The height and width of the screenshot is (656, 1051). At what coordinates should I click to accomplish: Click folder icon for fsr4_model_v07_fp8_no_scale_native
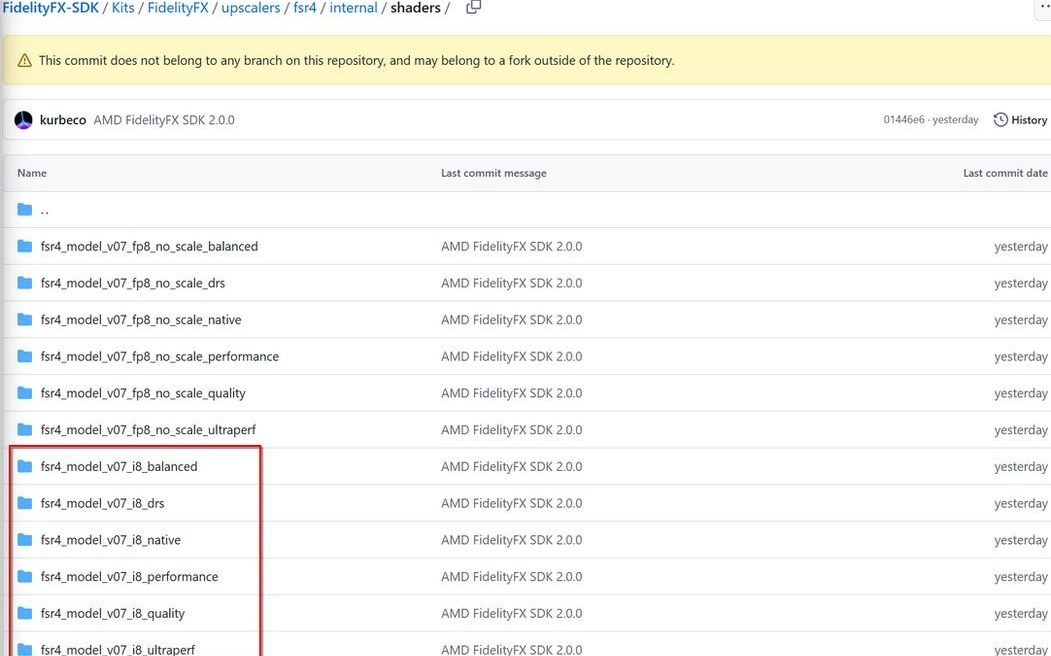pyautogui.click(x=25, y=320)
